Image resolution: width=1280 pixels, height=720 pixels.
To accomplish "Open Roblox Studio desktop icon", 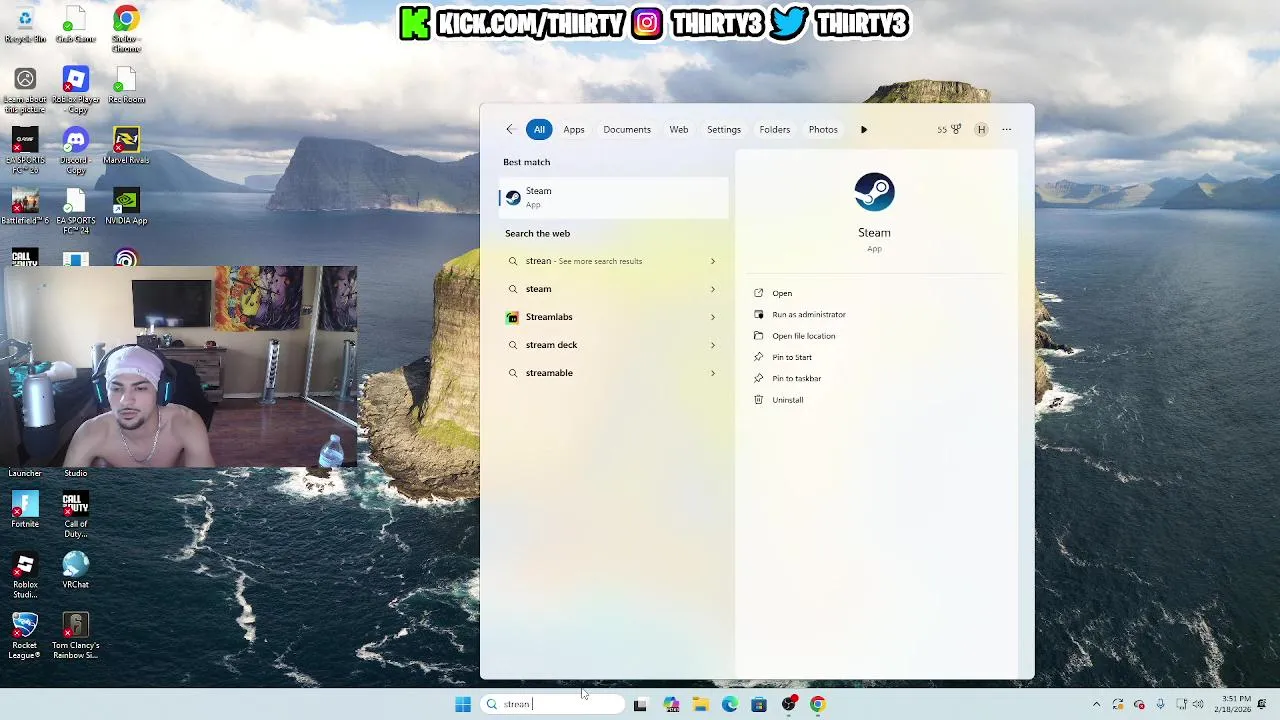I will pyautogui.click(x=25, y=576).
